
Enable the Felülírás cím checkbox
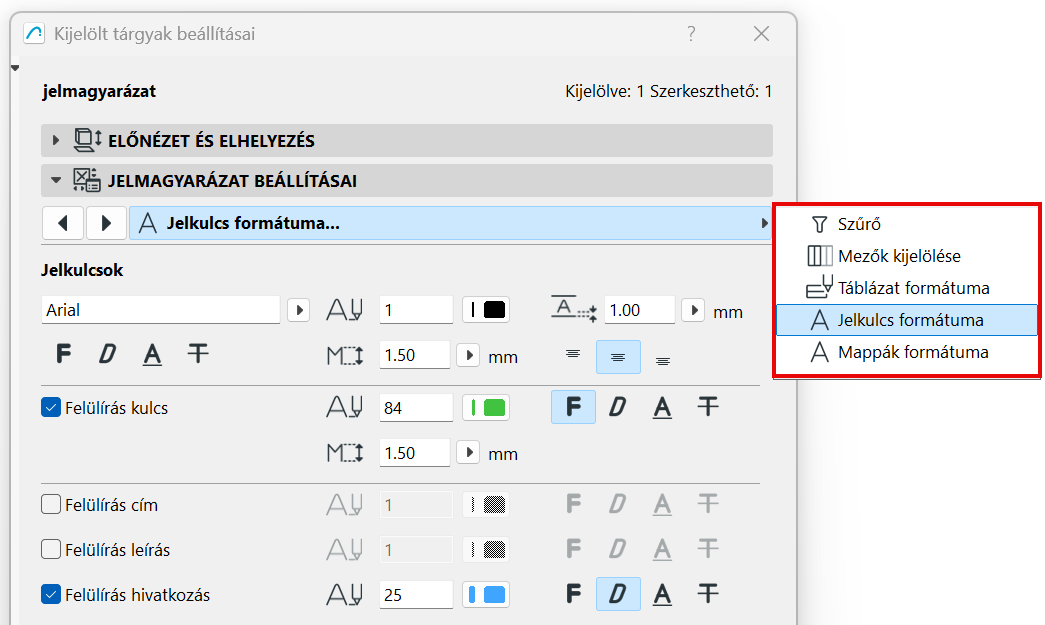(51, 505)
